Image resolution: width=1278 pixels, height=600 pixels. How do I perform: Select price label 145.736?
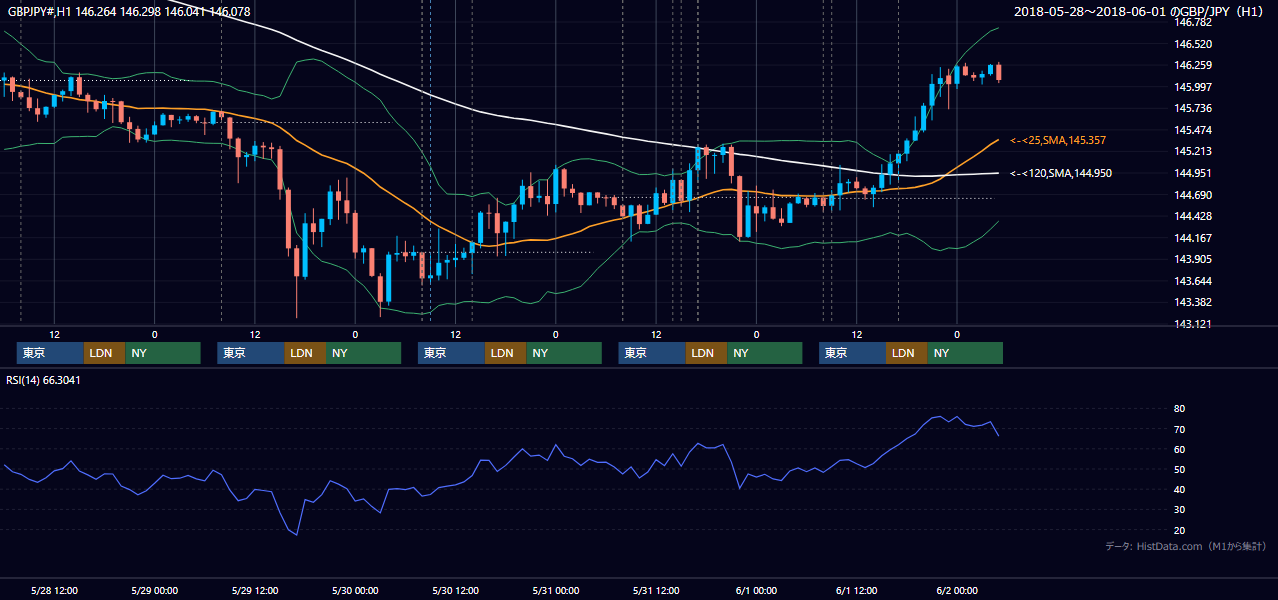pos(1193,108)
